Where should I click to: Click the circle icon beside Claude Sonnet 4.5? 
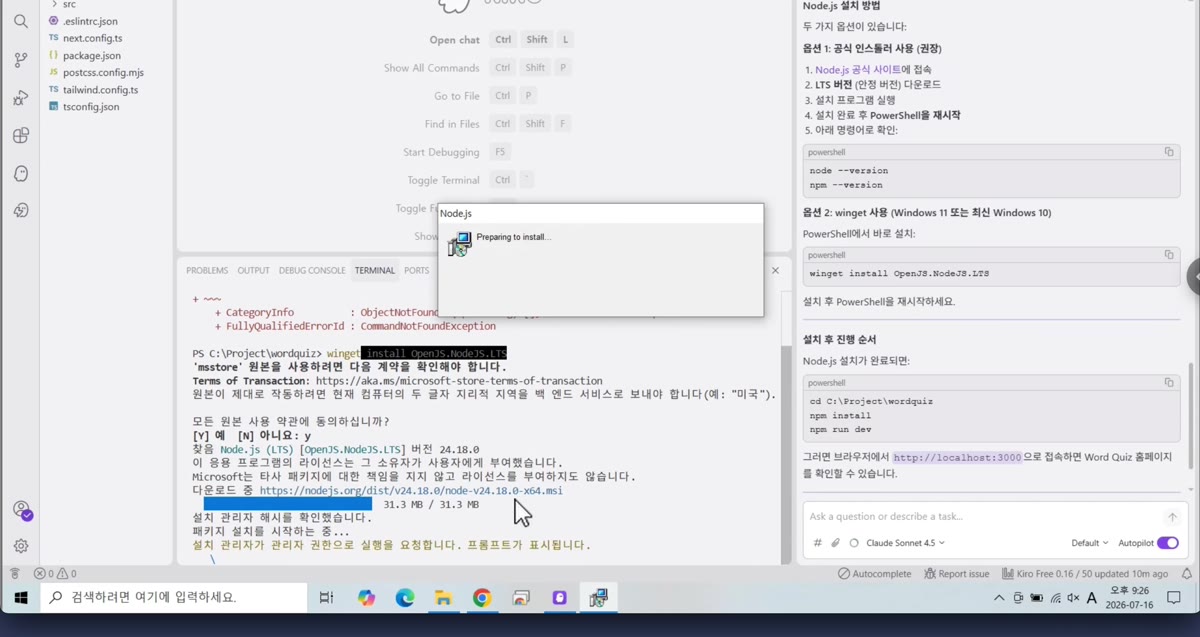pos(854,543)
